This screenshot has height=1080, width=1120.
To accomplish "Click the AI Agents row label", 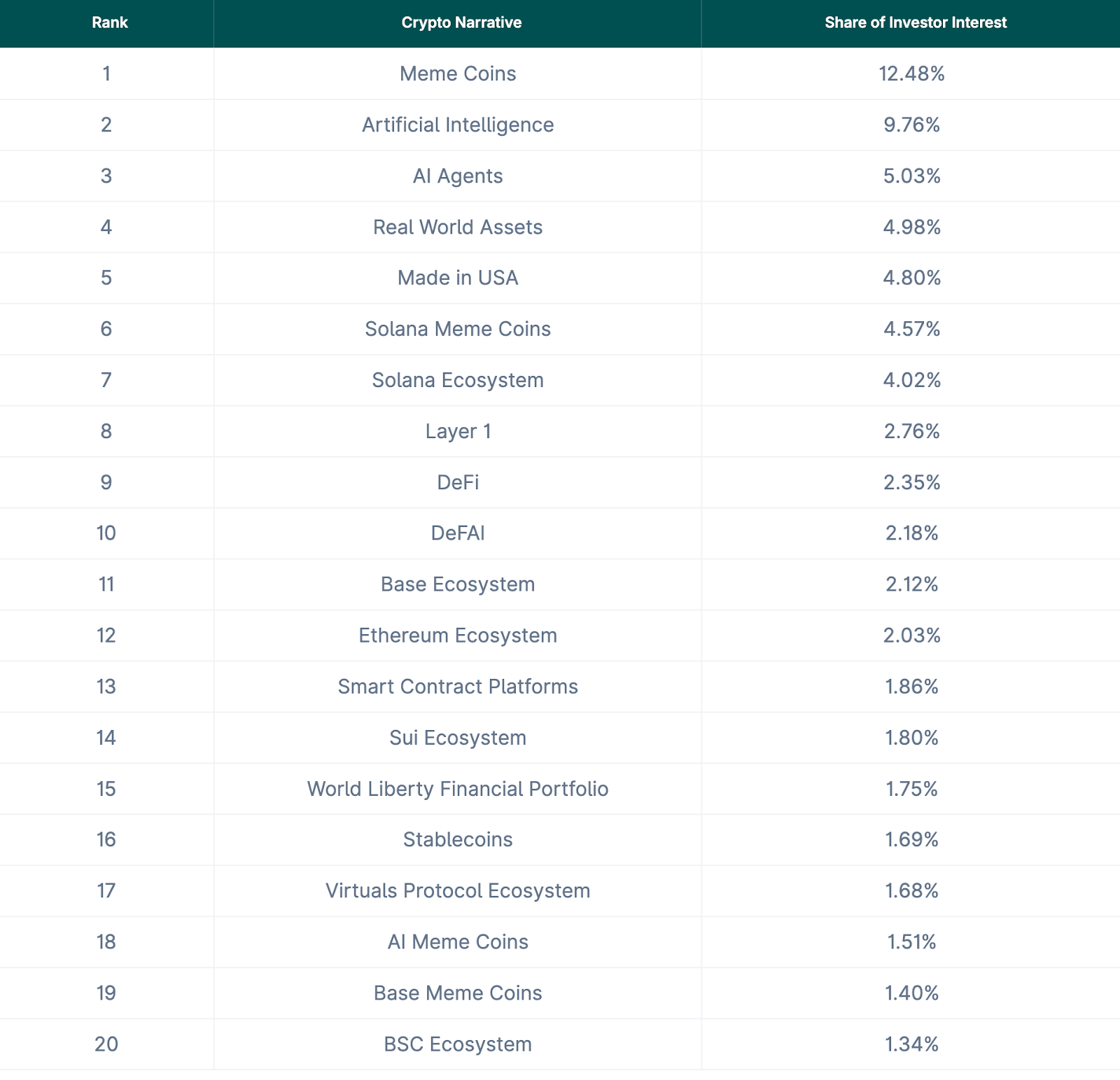I will tap(458, 176).
